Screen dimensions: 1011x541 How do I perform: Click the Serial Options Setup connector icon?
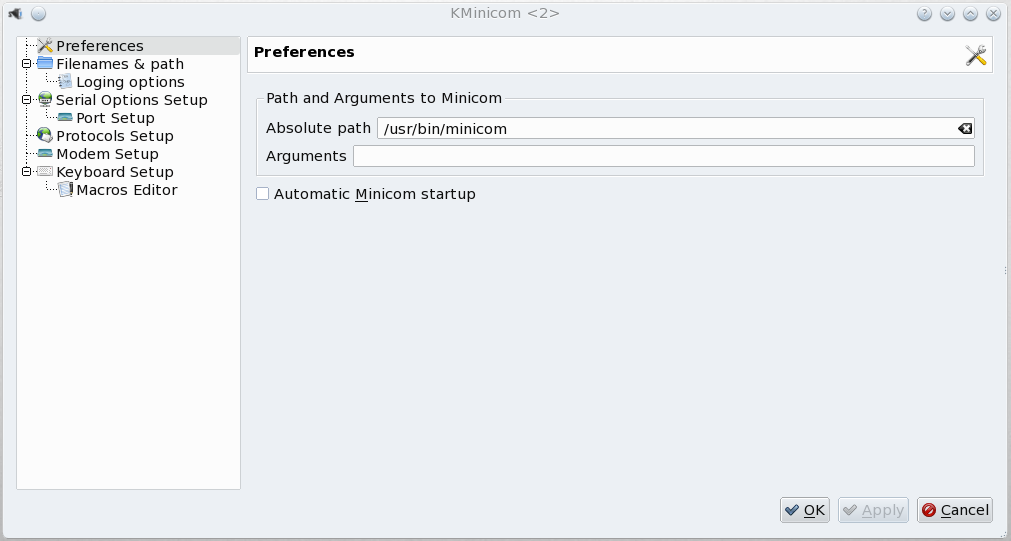point(45,100)
